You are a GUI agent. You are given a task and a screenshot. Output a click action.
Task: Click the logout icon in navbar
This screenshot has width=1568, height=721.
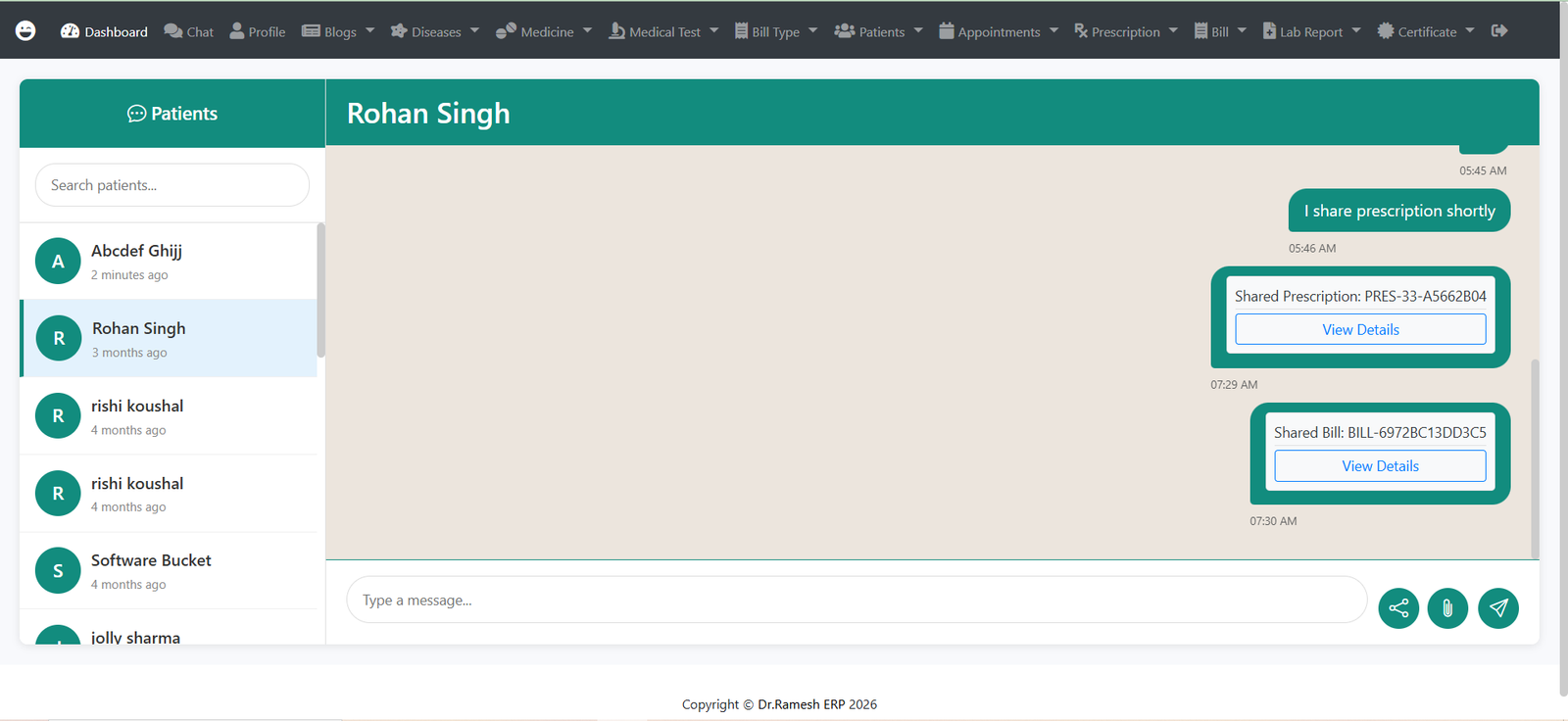(1499, 31)
